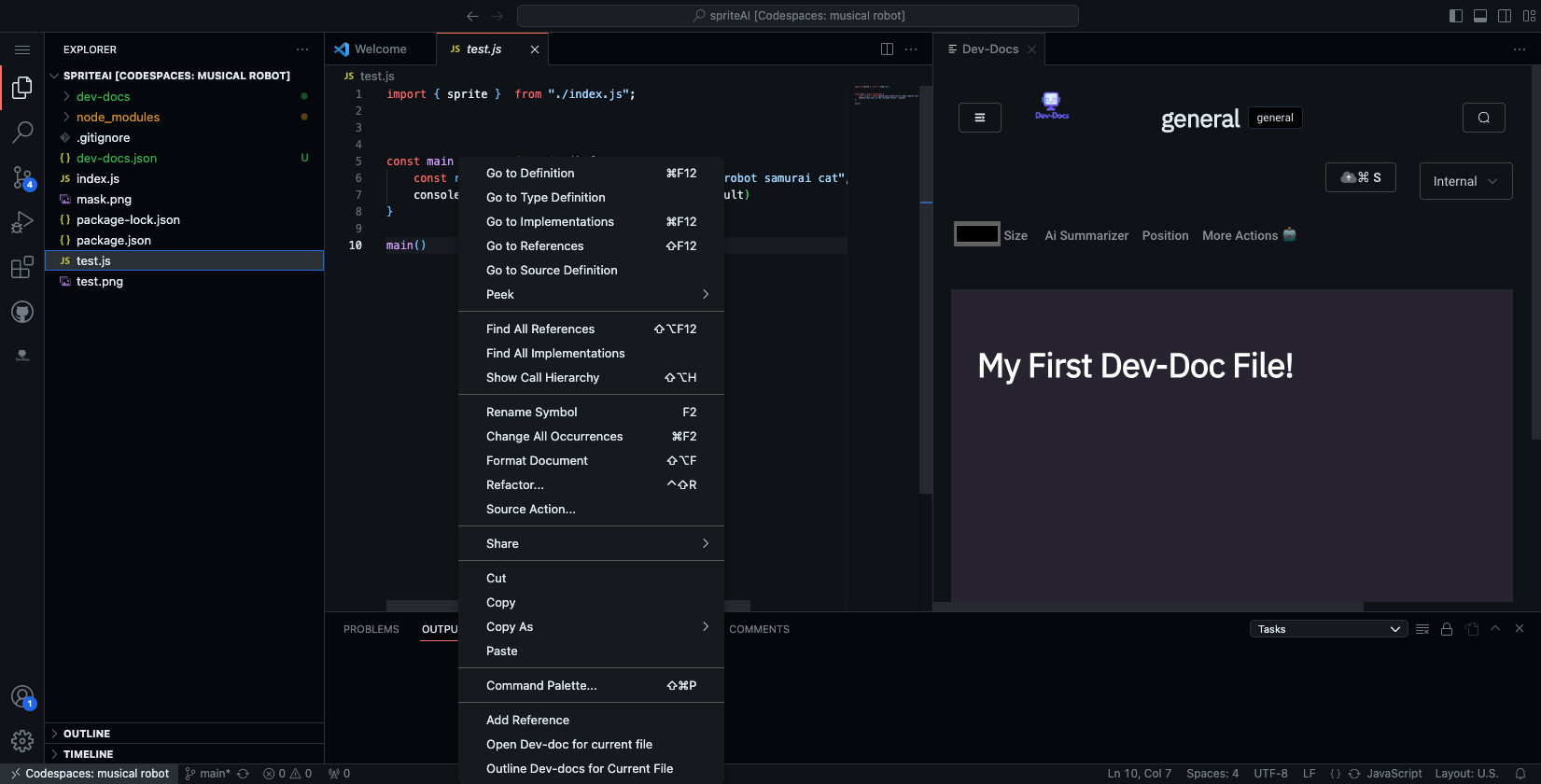The height and width of the screenshot is (784, 1541).
Task: Open the Search view in activity bar
Action: coord(22,133)
